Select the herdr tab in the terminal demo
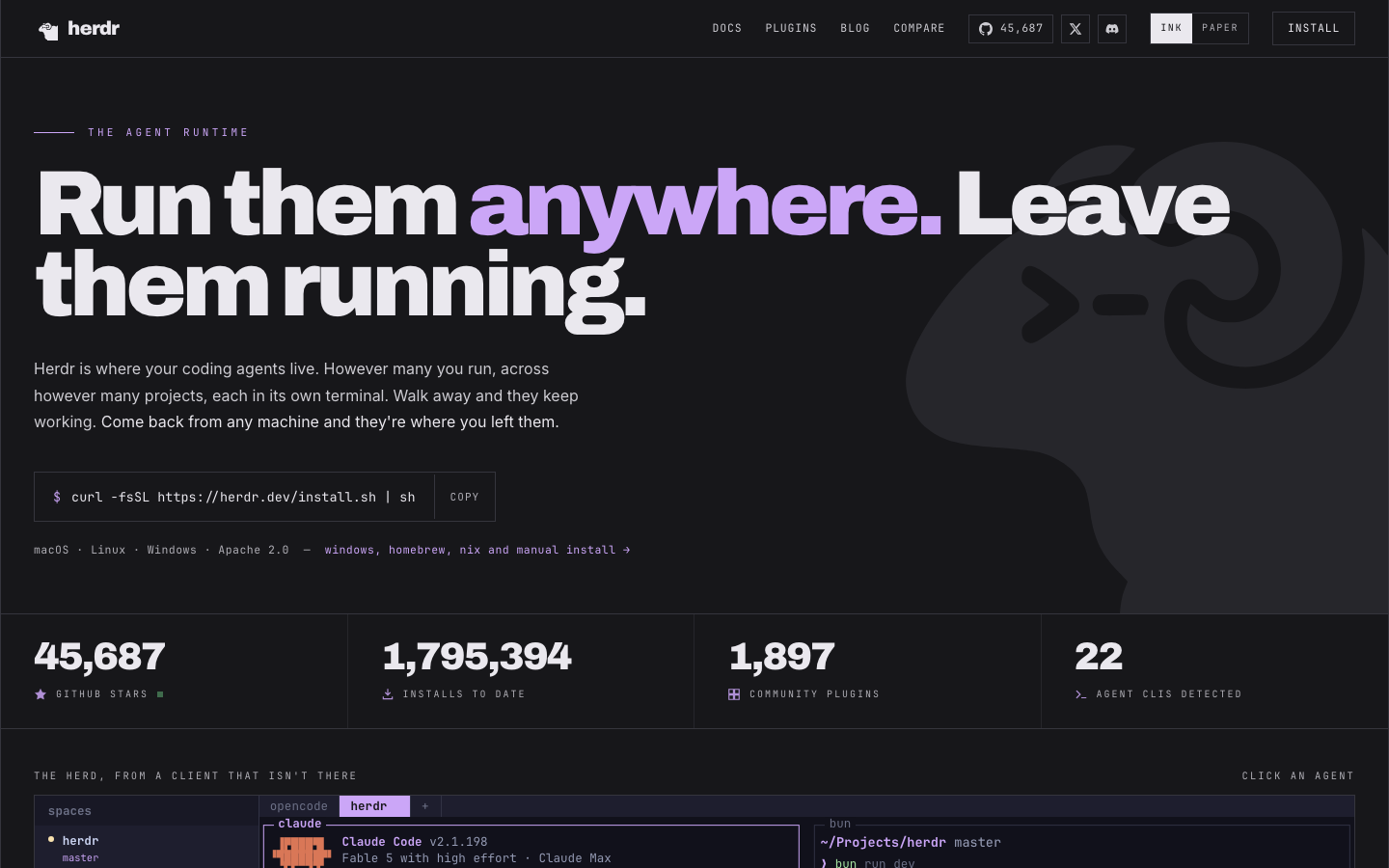The image size is (1389, 868). point(374,806)
